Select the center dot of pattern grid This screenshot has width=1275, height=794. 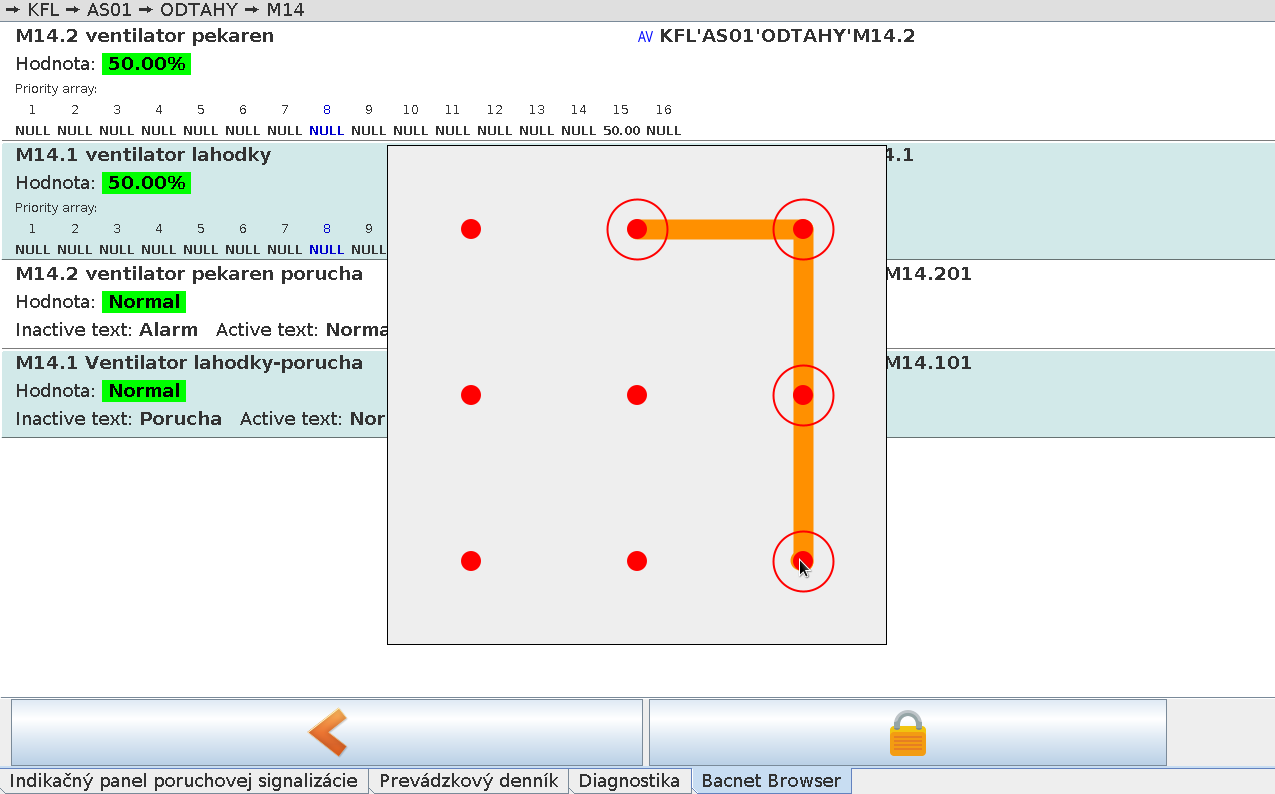(x=637, y=395)
